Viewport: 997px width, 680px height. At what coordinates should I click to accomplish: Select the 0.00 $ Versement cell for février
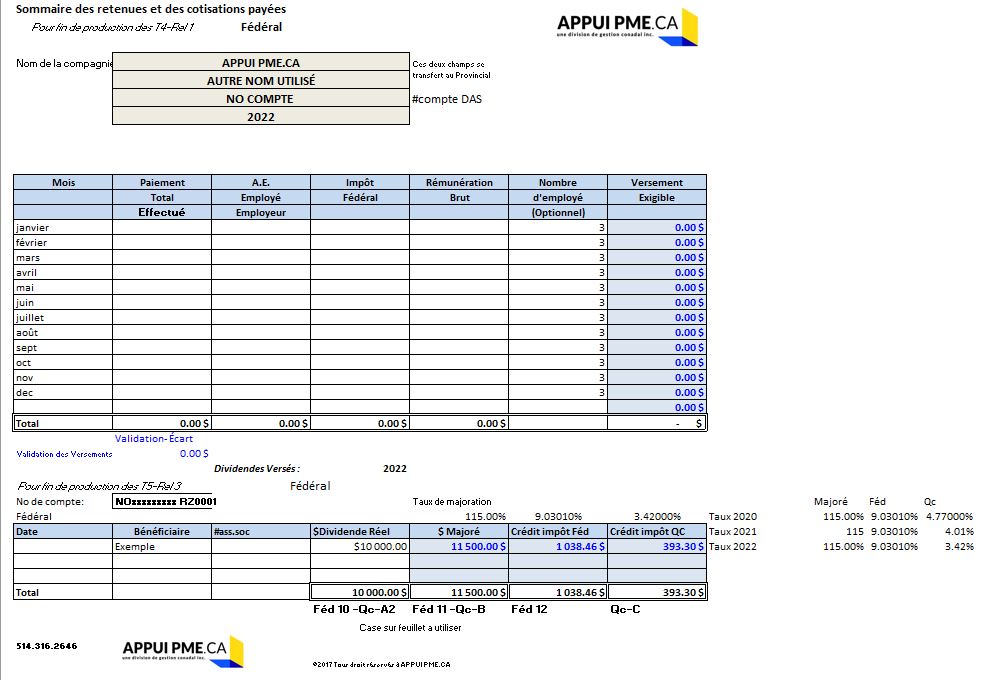click(x=657, y=242)
